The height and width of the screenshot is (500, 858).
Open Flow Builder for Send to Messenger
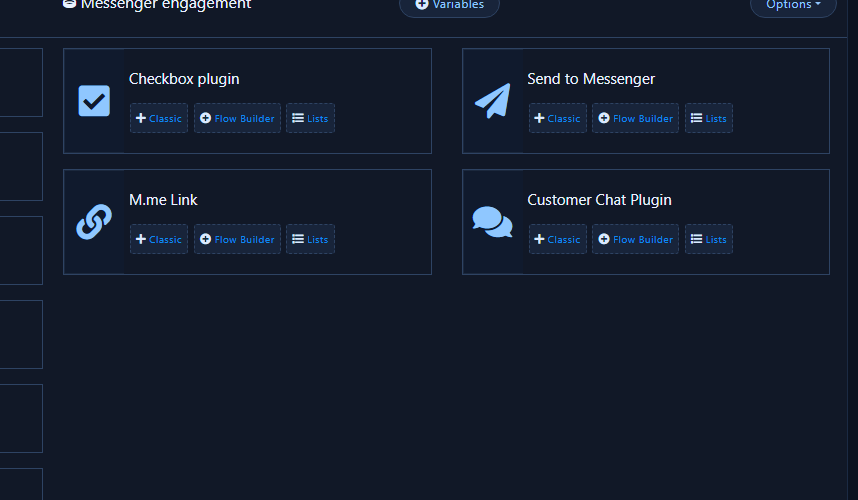635,118
